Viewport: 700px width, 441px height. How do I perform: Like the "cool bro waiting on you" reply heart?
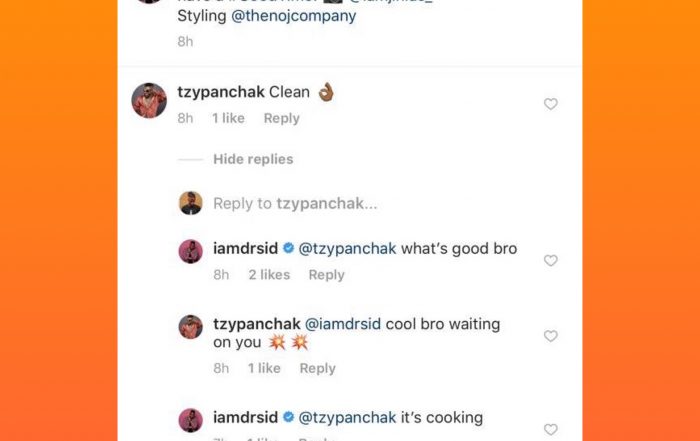click(550, 336)
